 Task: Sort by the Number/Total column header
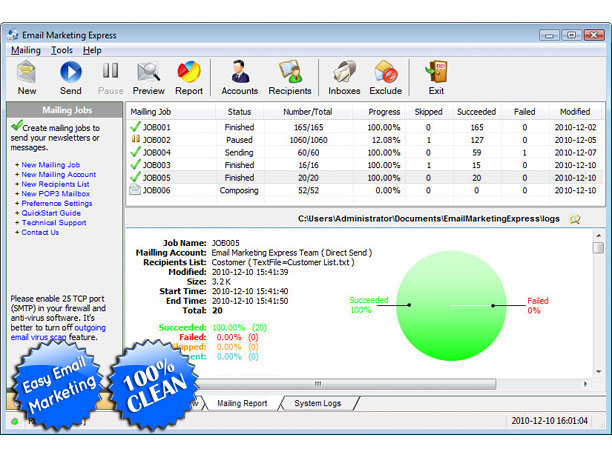click(308, 112)
